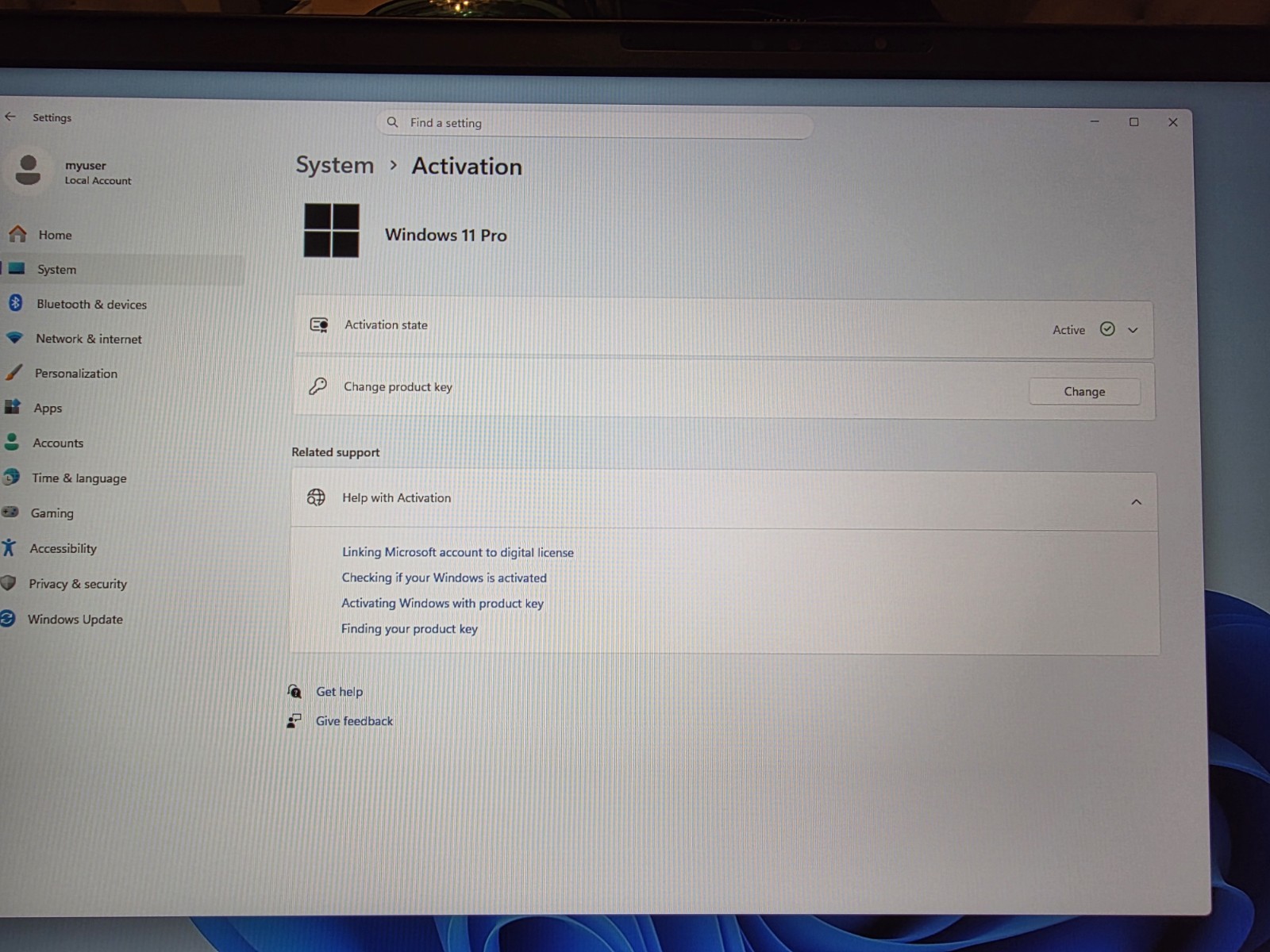Click the Gaming controller icon

[x=10, y=512]
